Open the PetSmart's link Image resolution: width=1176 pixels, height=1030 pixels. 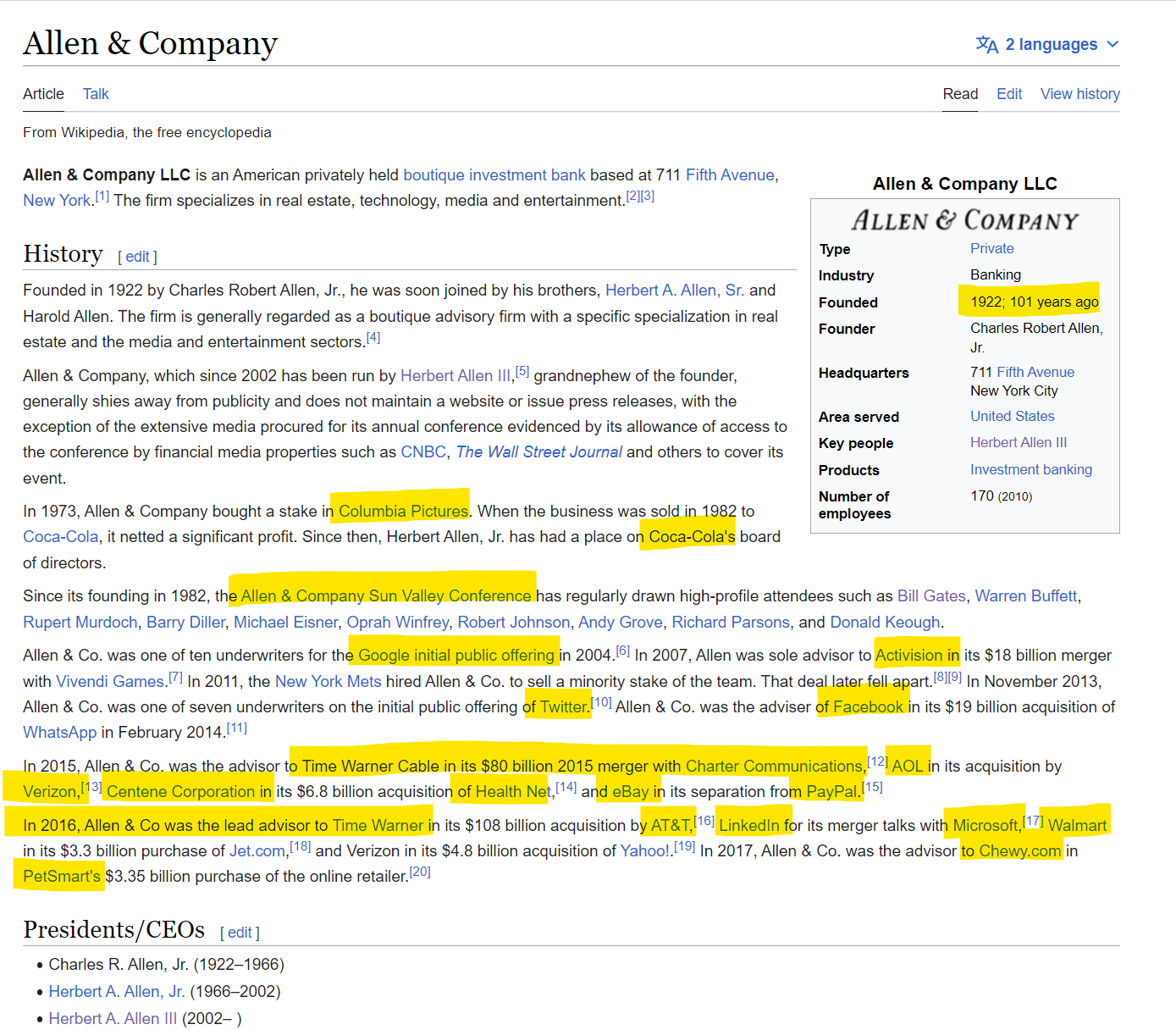coord(62,877)
